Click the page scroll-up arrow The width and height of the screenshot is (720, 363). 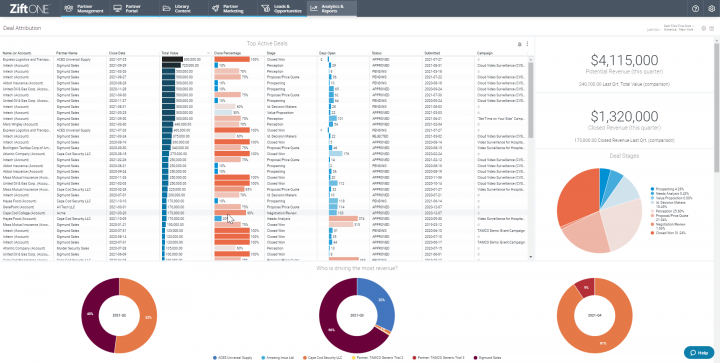(717, 40)
